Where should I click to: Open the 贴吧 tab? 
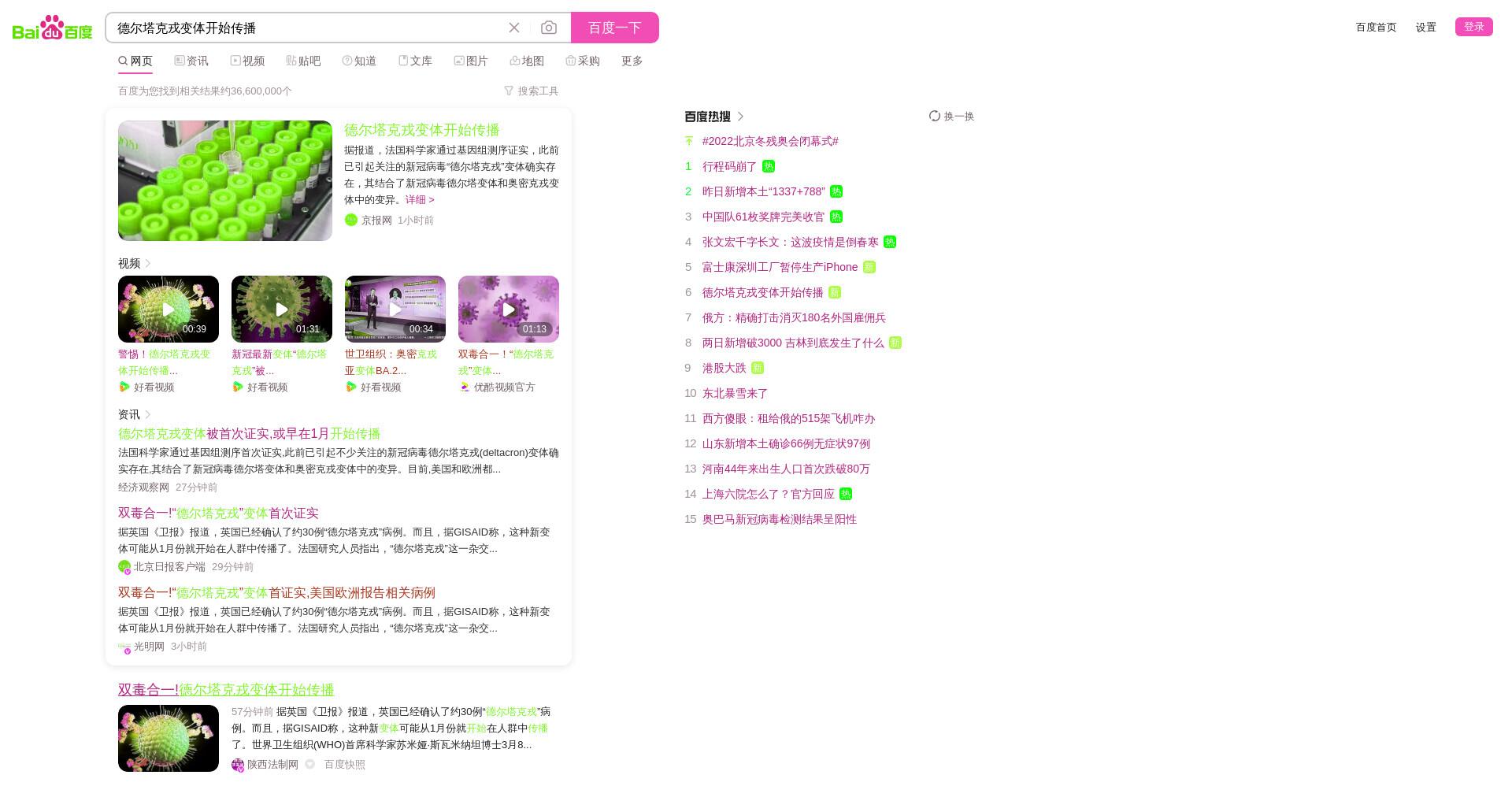click(303, 61)
